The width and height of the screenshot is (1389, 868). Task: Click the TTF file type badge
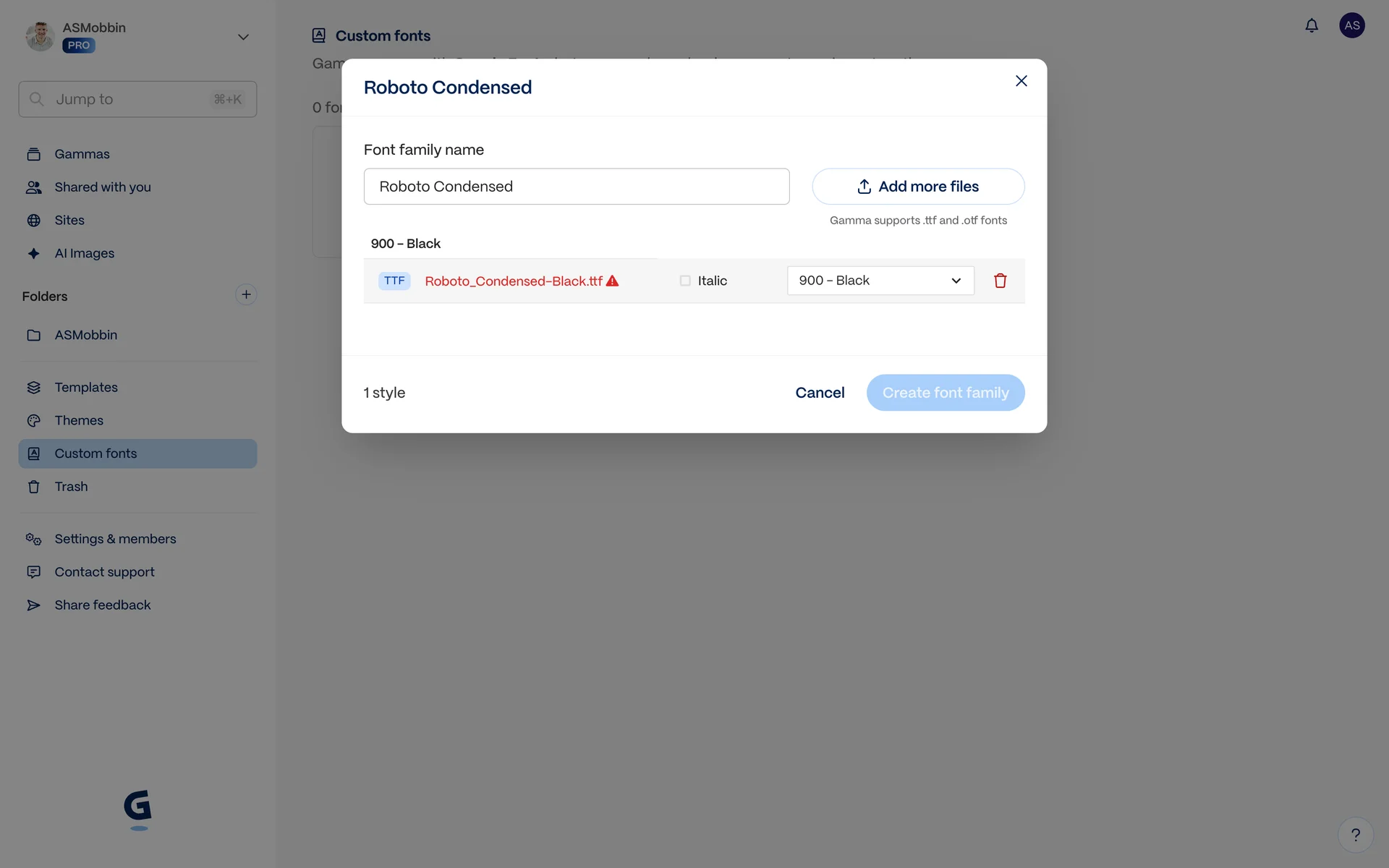point(394,281)
